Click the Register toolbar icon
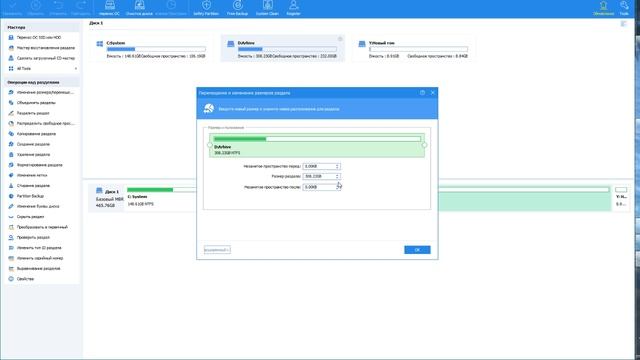 (293, 8)
